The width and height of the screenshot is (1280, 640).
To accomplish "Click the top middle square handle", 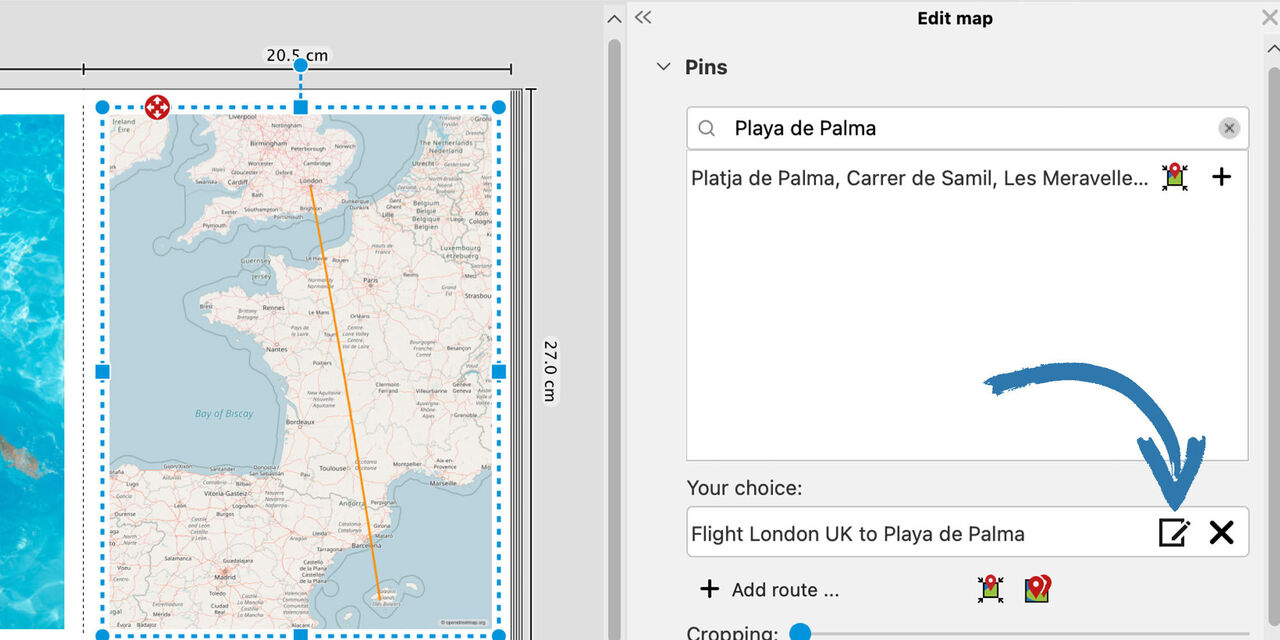I will click(300, 107).
